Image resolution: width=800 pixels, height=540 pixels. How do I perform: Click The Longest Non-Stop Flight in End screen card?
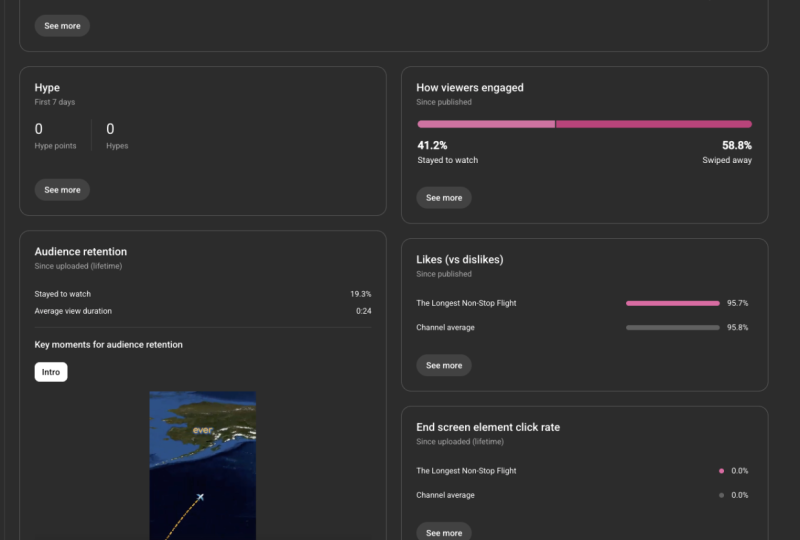click(x=466, y=471)
